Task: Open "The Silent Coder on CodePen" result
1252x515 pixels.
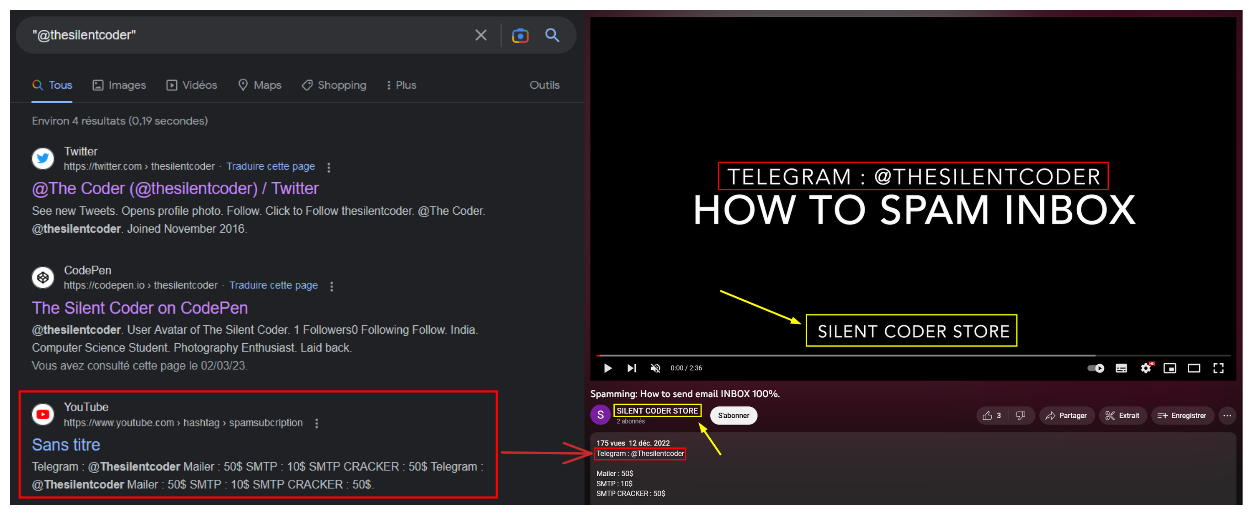Action: coord(140,307)
